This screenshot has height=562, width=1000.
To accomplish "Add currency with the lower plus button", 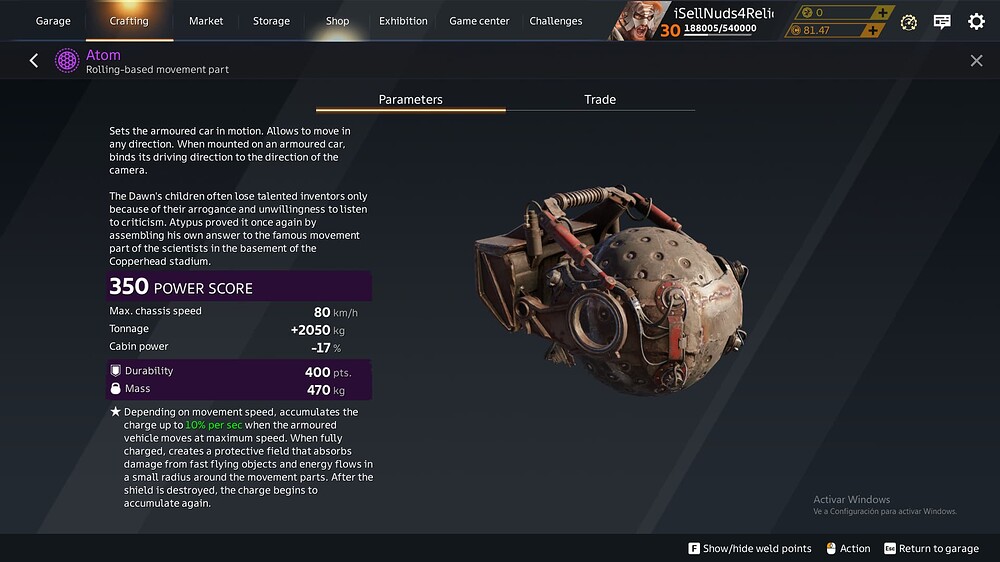I will 872,30.
